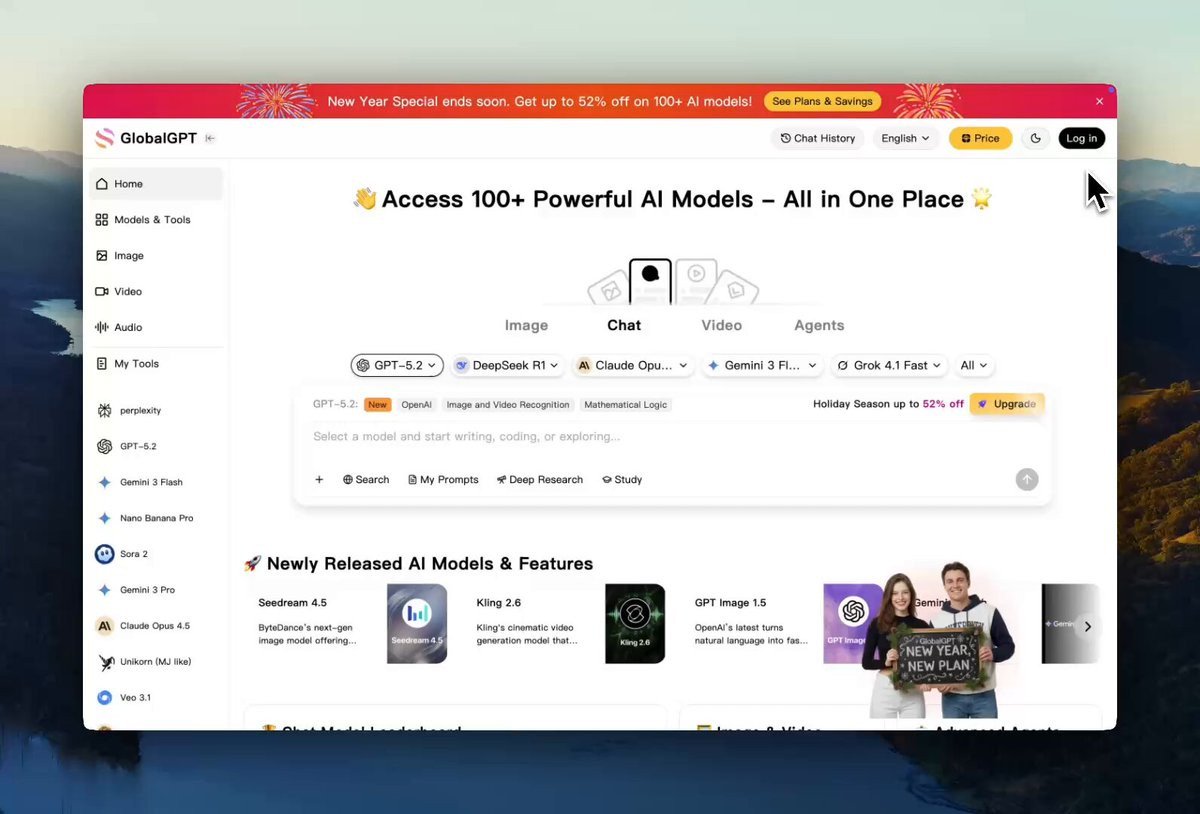Click the New Year New Plan promo image
Viewport: 1200px width, 814px height.
point(939,640)
